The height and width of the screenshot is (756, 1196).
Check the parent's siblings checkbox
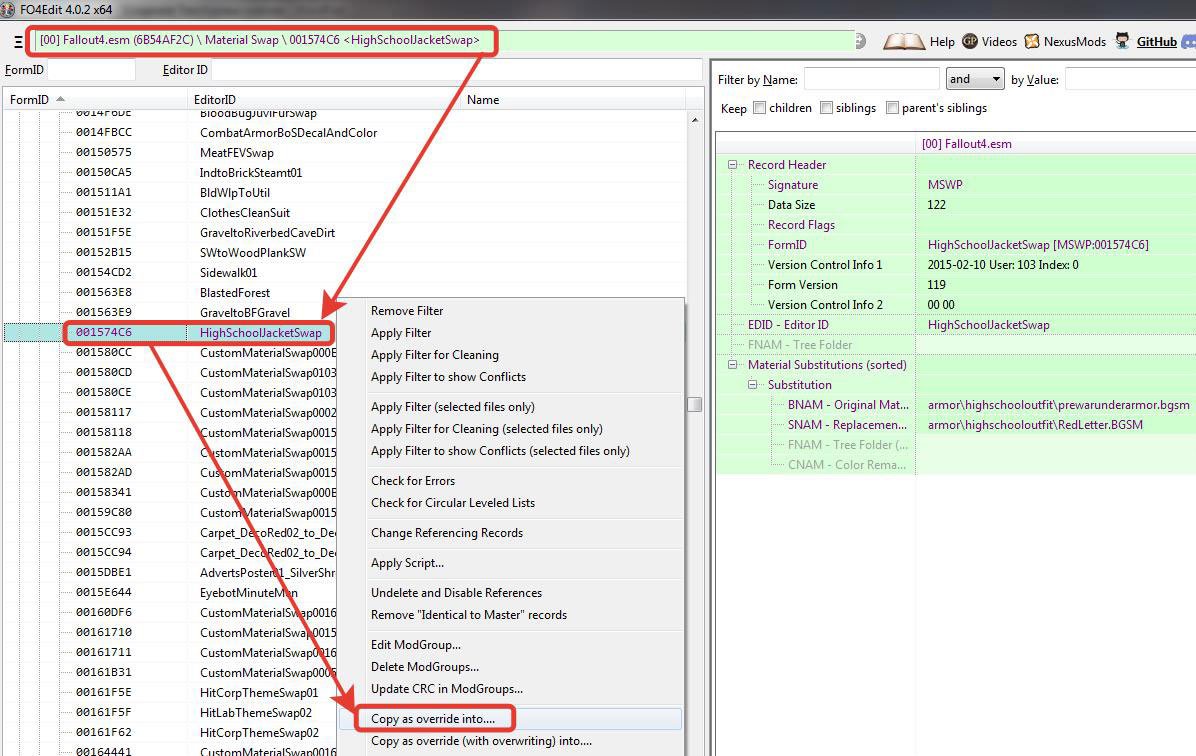(x=892, y=108)
